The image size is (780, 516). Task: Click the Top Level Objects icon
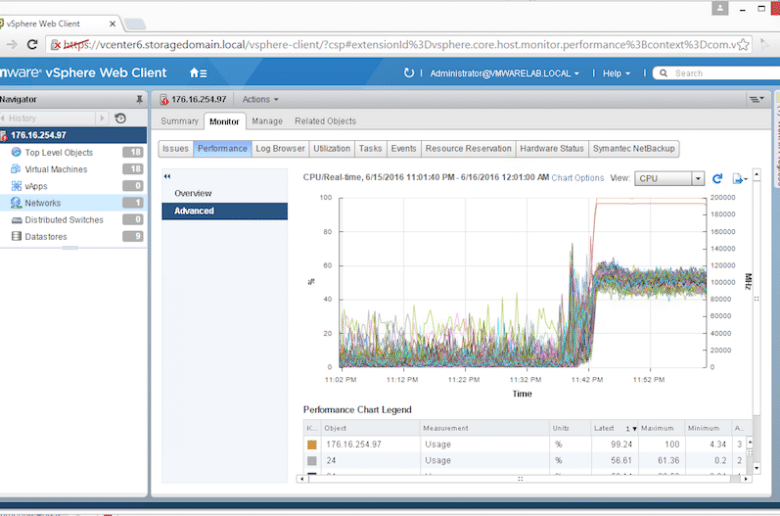tap(16, 152)
